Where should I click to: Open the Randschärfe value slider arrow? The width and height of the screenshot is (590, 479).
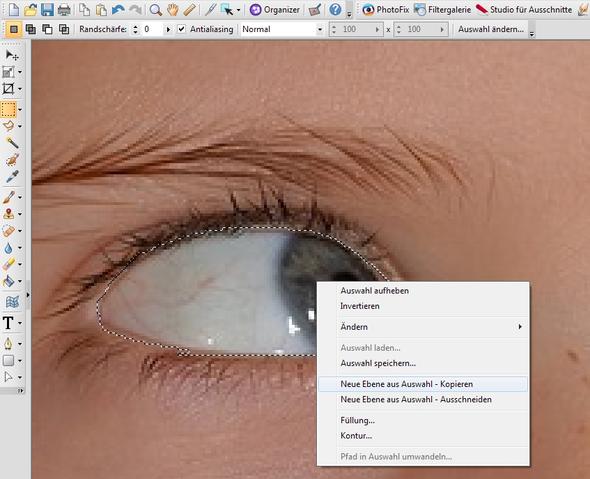coord(168,29)
